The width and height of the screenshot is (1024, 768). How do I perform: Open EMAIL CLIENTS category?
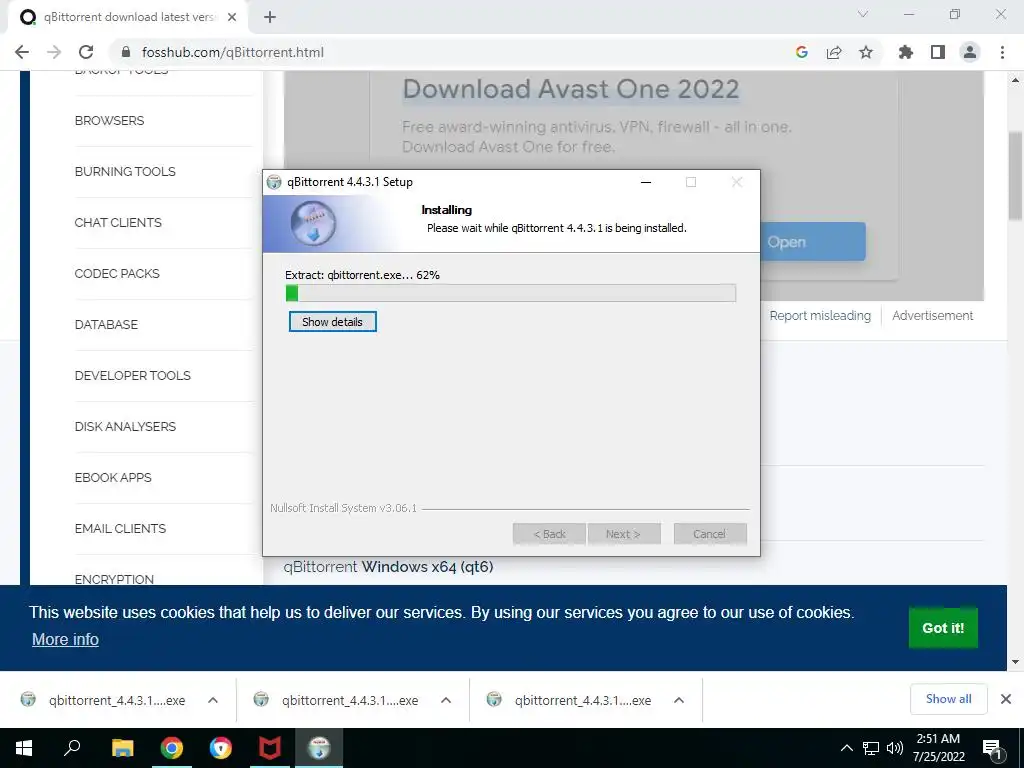pos(120,528)
